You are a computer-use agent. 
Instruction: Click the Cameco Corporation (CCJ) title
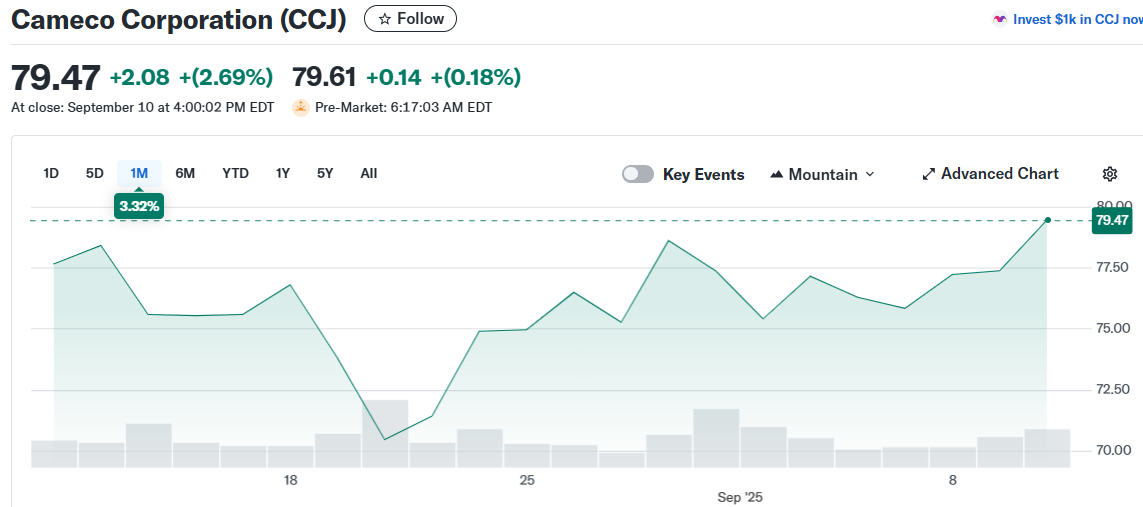click(x=179, y=20)
